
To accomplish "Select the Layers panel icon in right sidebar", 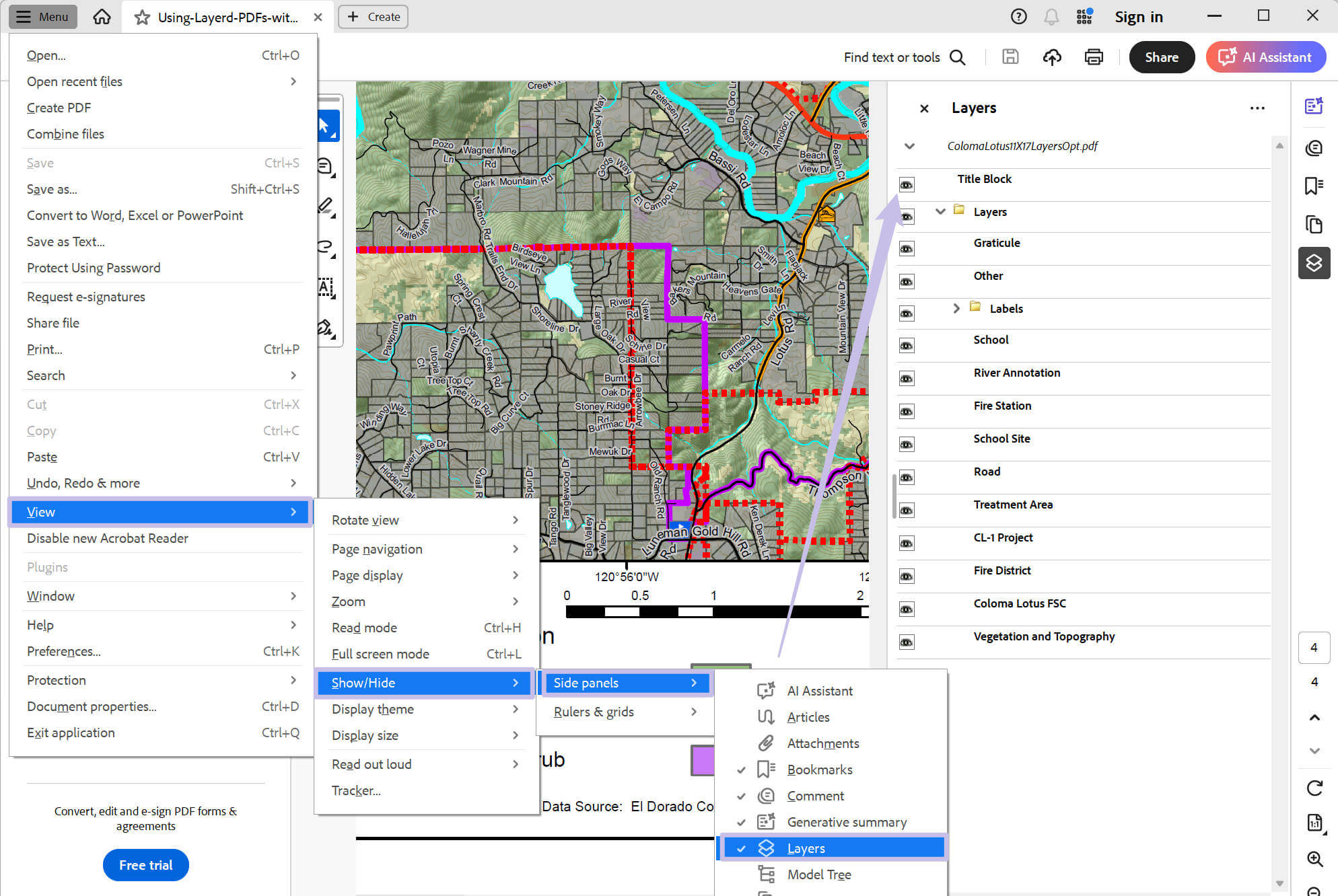I will [1314, 263].
